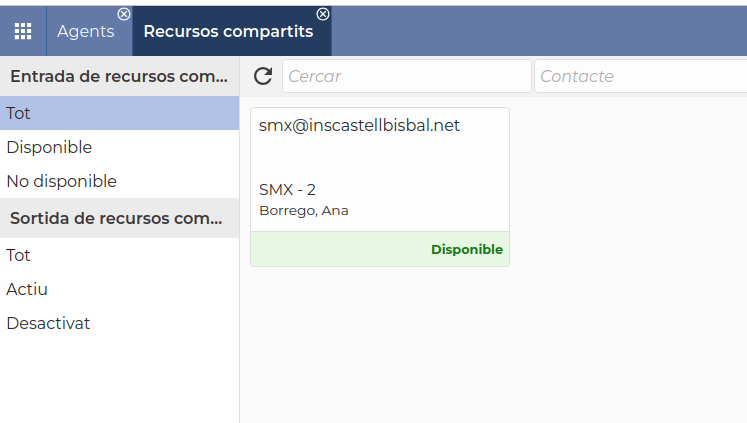The width and height of the screenshot is (747, 423).
Task: Click the green Disponible status bar
Action: (380, 249)
